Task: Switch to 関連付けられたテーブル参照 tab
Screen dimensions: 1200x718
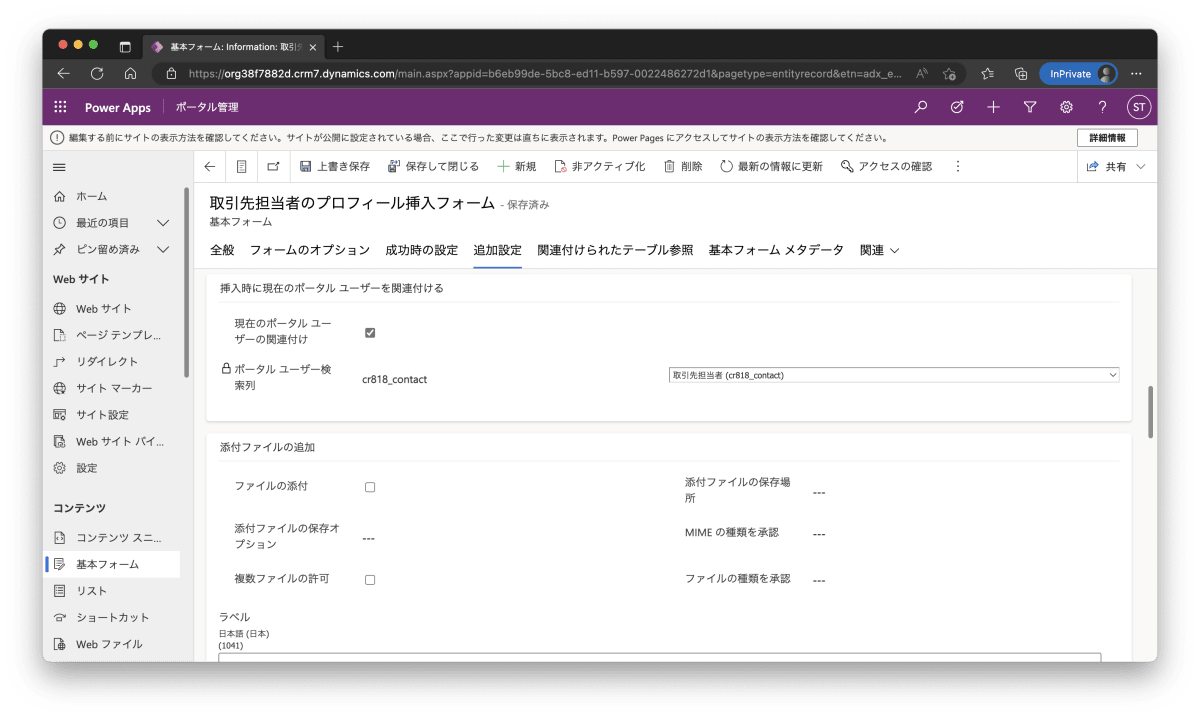Action: (x=615, y=250)
